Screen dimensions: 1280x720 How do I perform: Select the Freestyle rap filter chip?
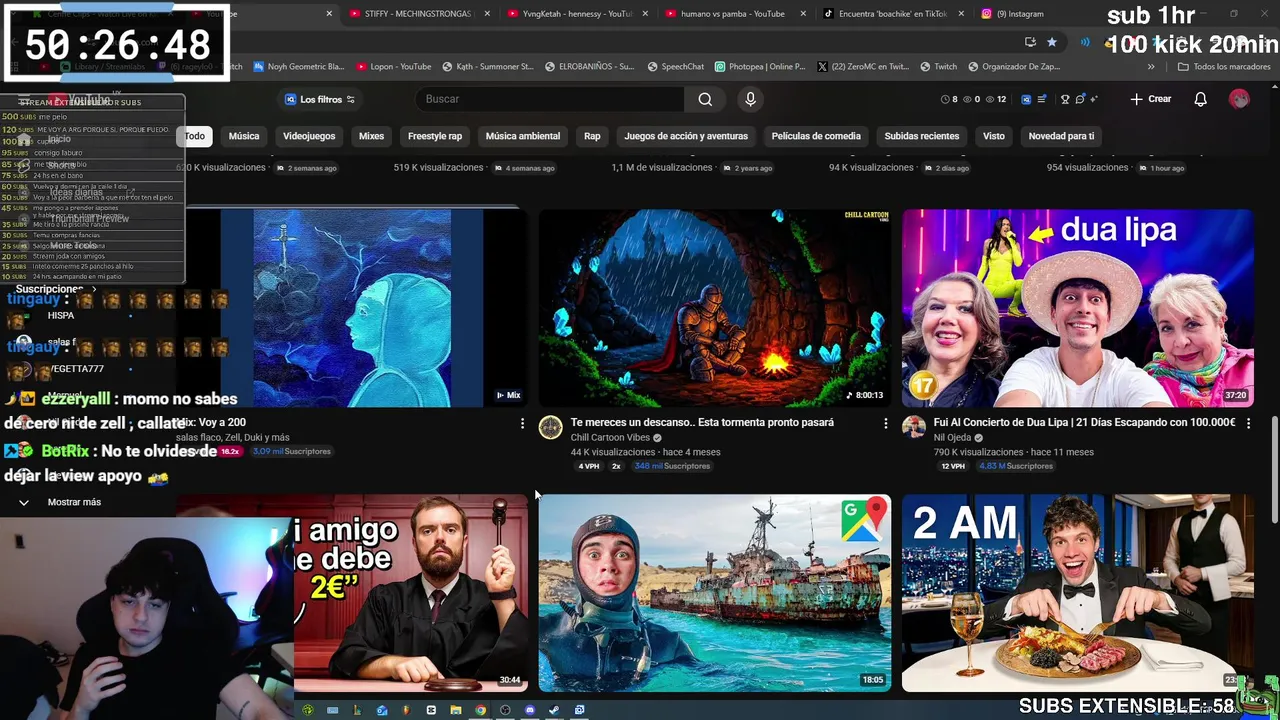[435, 136]
